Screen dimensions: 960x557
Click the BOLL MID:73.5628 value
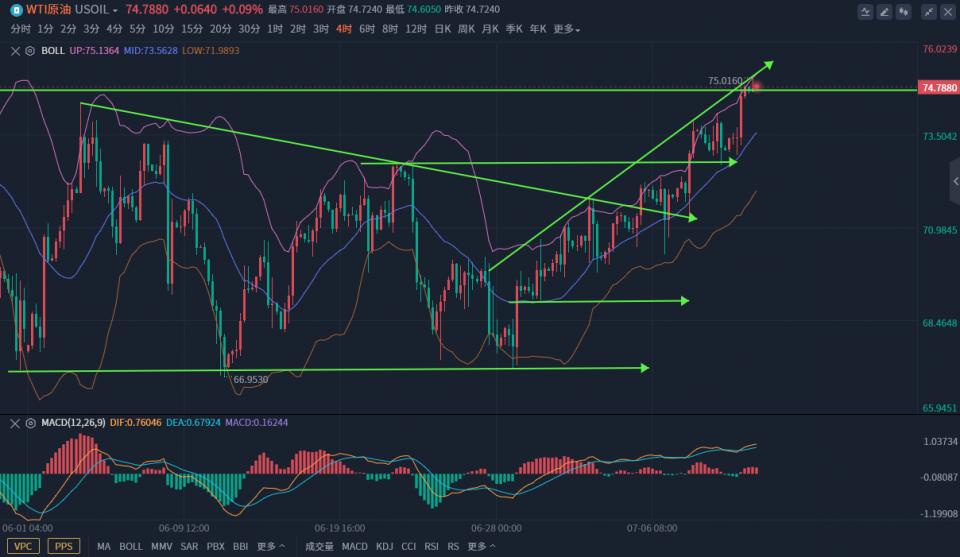click(150, 51)
